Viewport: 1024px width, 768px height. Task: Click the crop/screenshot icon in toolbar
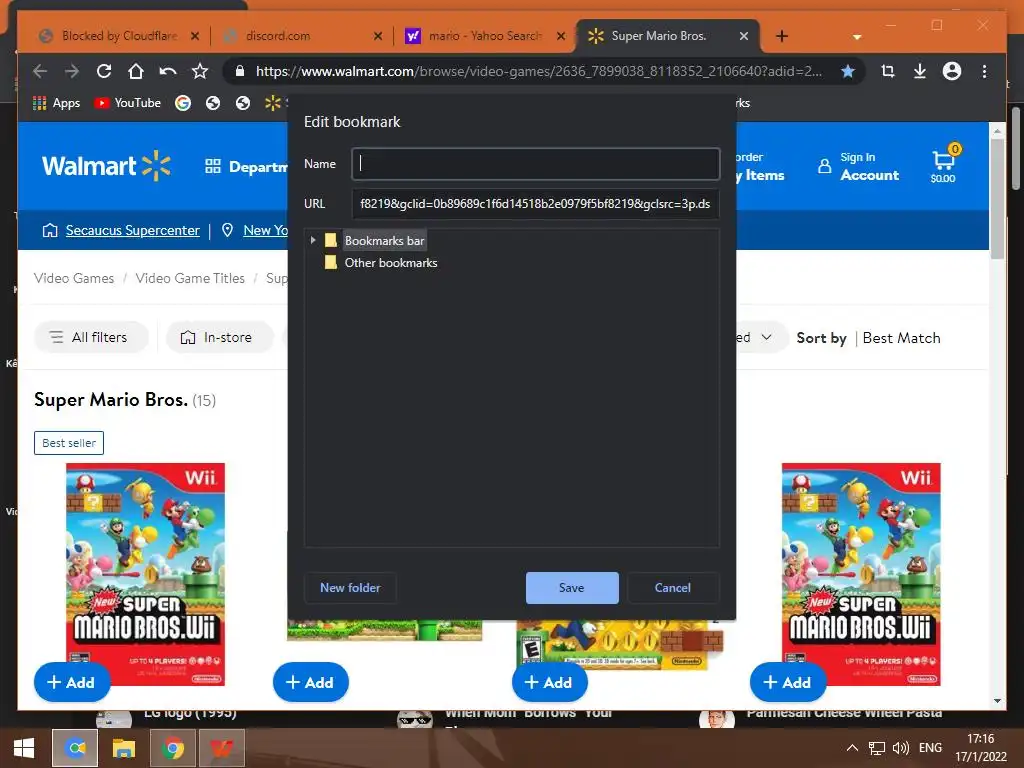tap(888, 71)
